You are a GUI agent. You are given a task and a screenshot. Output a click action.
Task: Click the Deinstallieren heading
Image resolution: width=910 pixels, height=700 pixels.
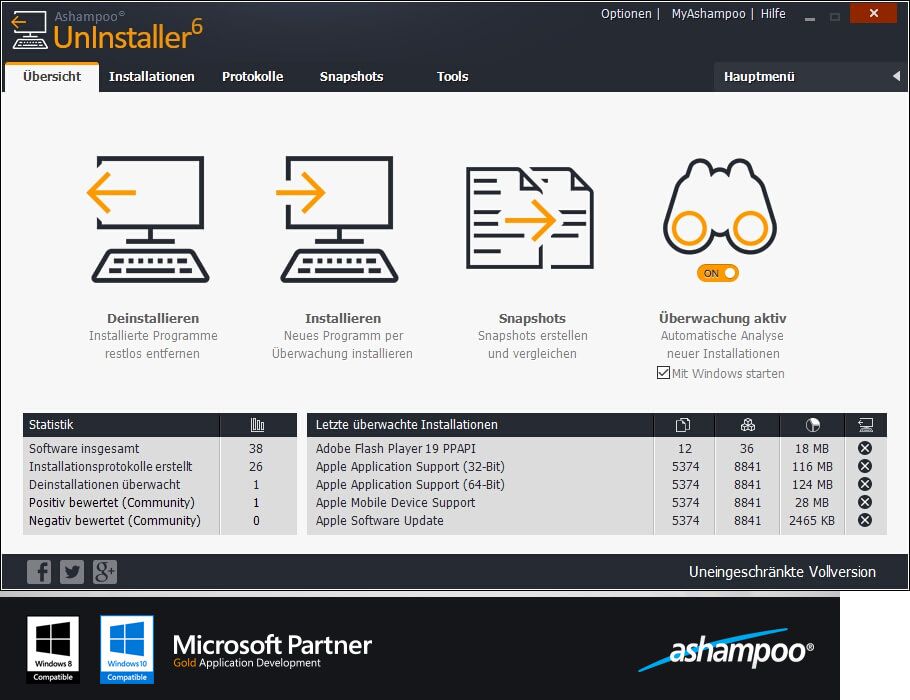pyautogui.click(x=153, y=318)
